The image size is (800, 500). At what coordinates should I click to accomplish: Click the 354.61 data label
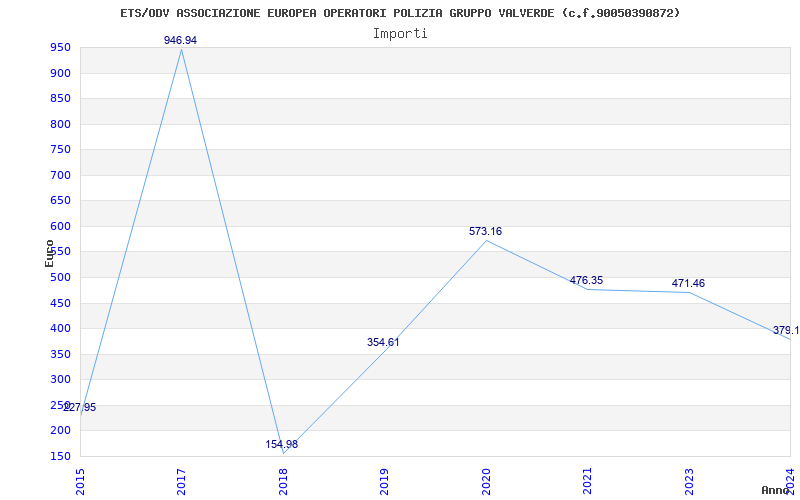click(x=383, y=342)
